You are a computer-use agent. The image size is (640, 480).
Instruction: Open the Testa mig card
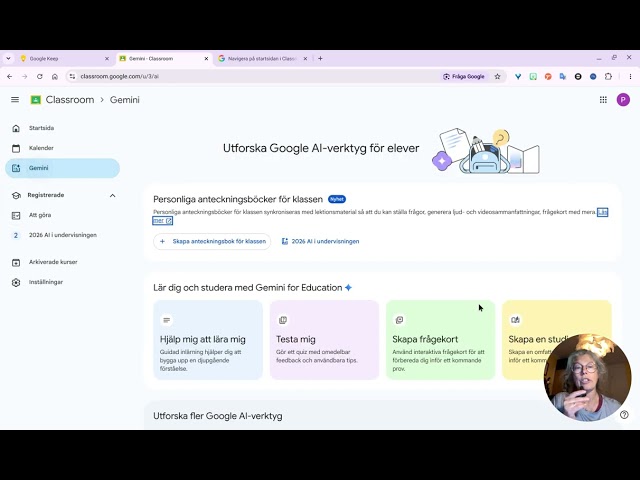click(x=324, y=340)
